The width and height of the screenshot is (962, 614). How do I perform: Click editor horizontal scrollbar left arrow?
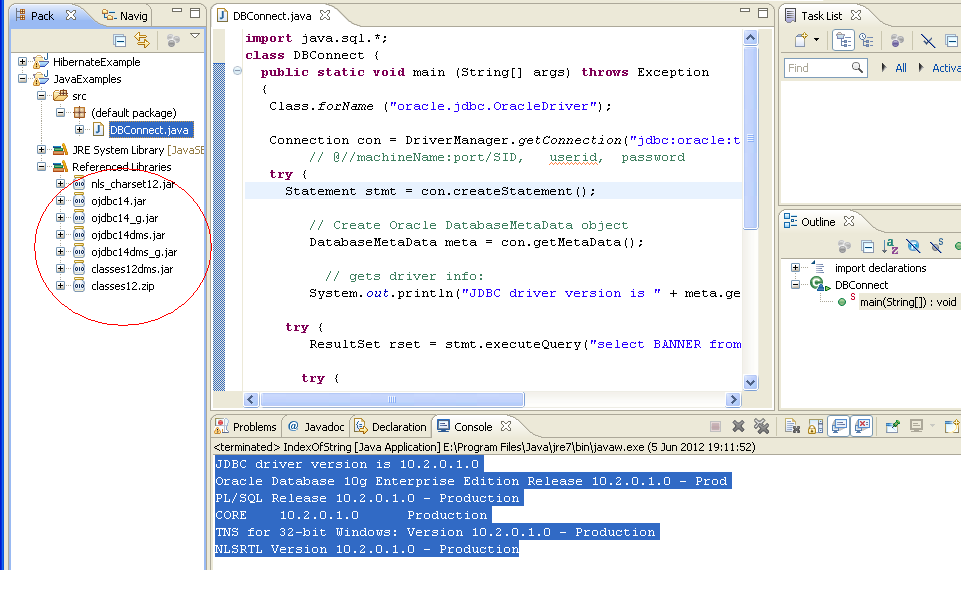[250, 399]
